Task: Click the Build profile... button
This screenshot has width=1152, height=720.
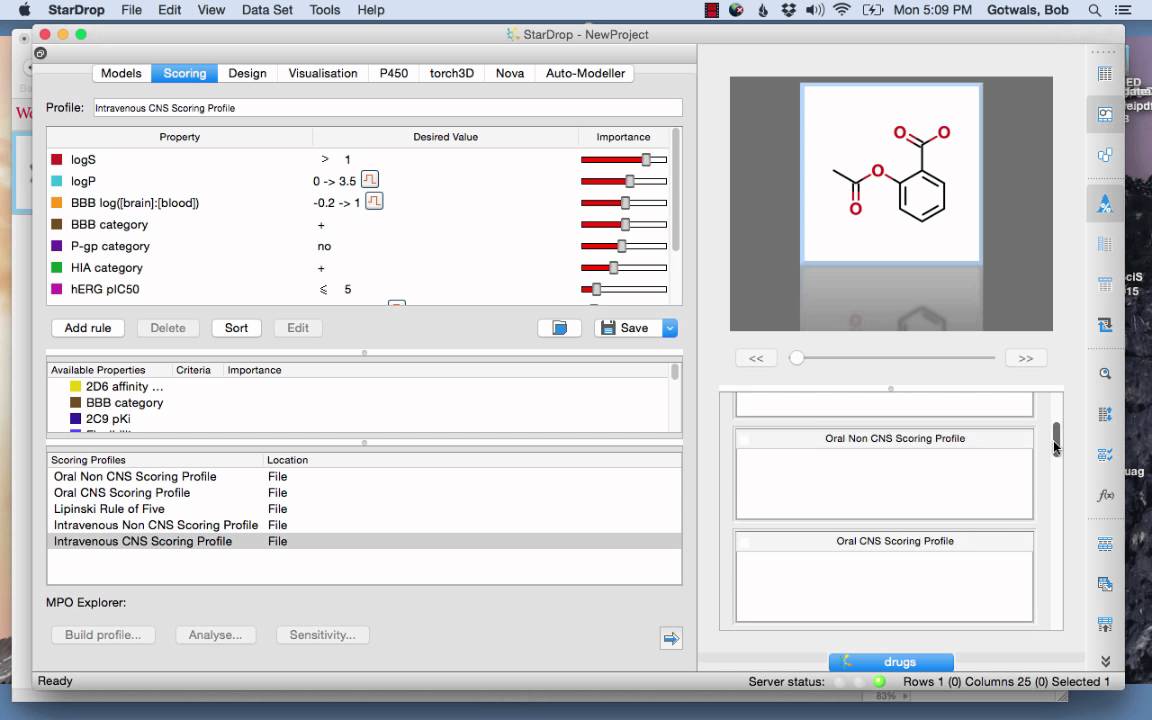Action: (x=103, y=635)
